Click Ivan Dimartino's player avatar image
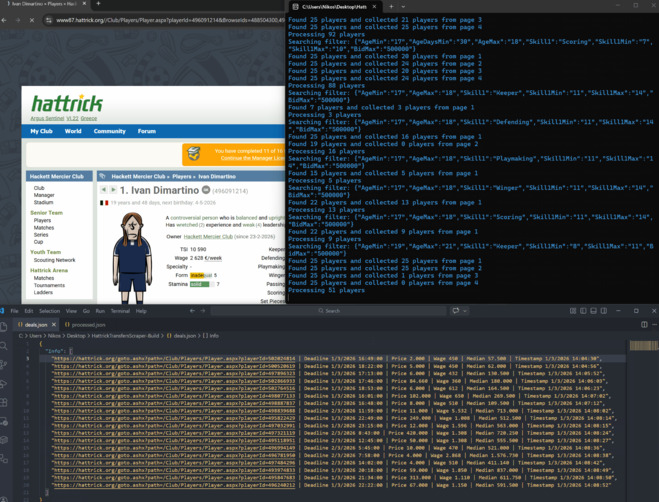 coord(132,258)
